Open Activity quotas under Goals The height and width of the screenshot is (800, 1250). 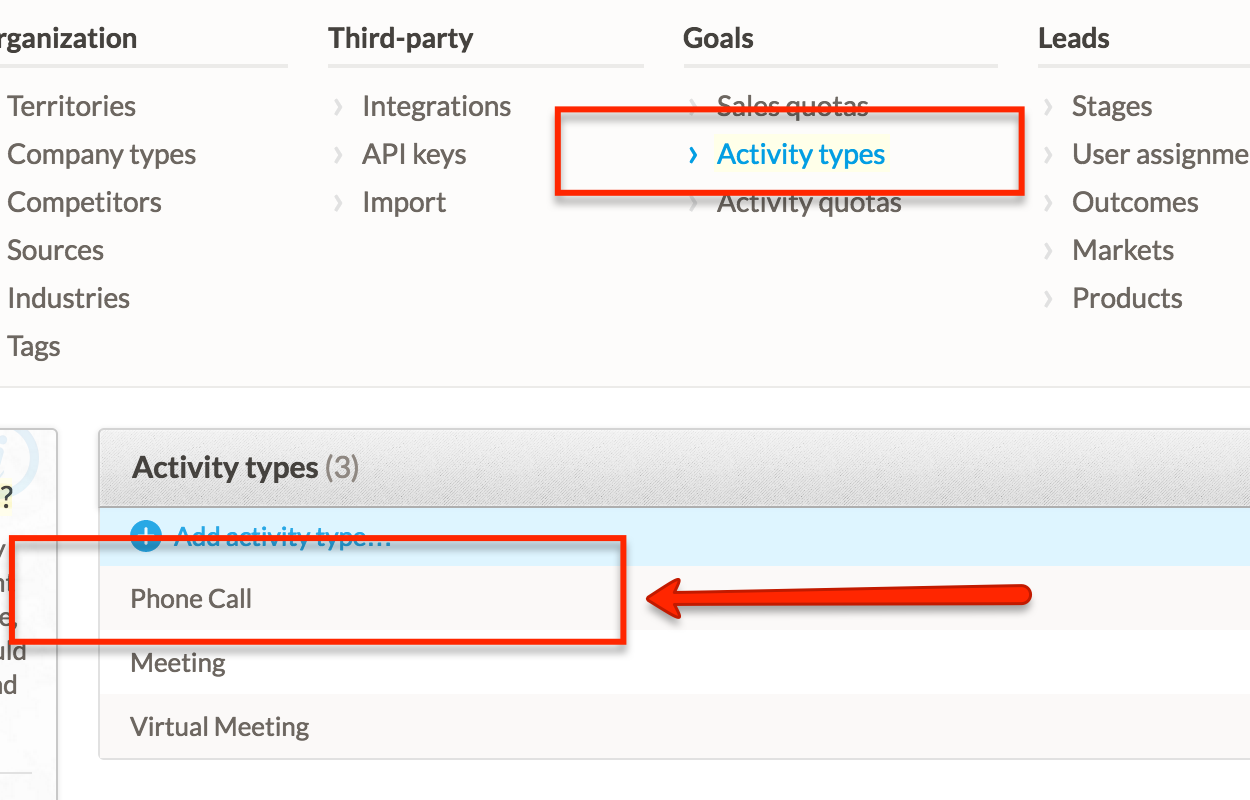809,203
